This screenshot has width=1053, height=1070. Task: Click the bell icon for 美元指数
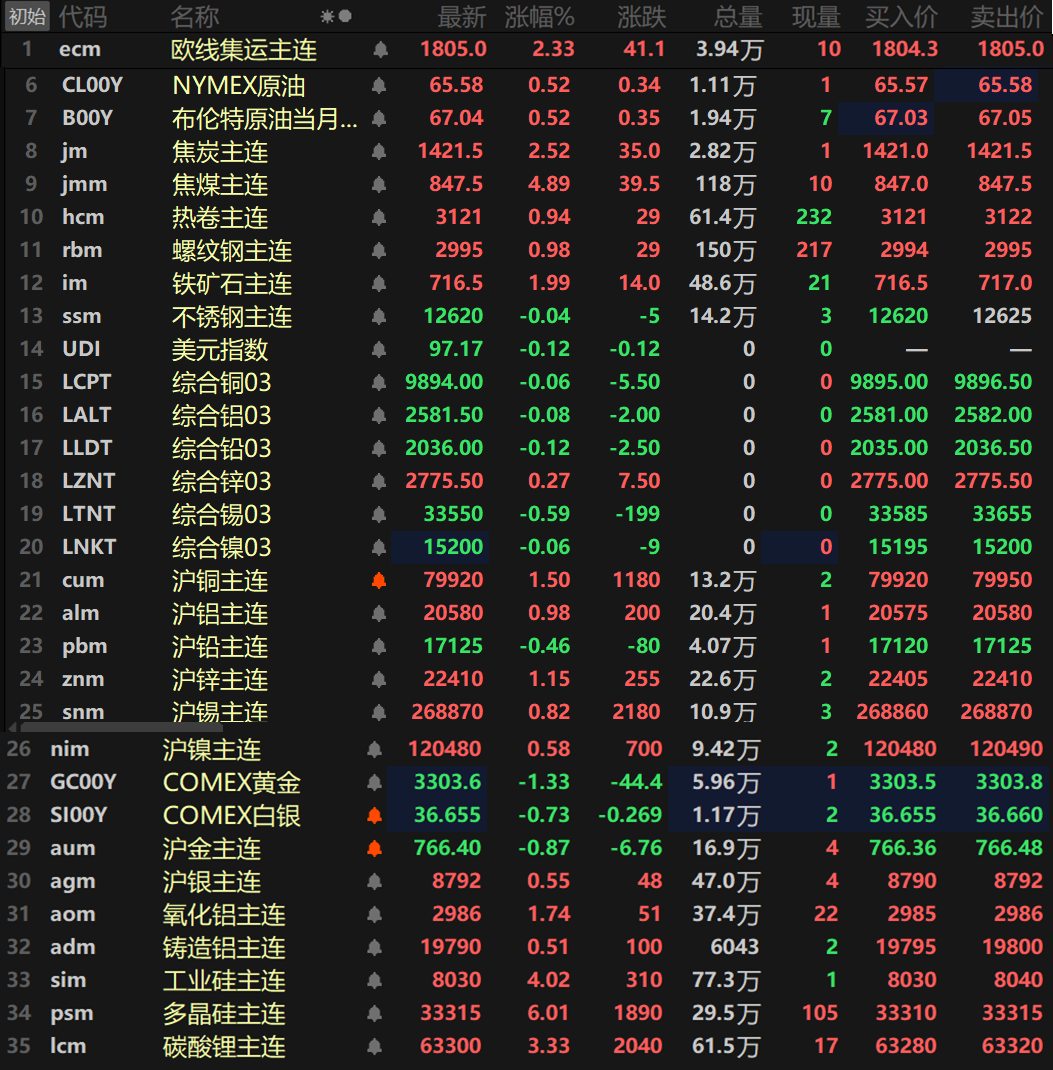(x=379, y=349)
